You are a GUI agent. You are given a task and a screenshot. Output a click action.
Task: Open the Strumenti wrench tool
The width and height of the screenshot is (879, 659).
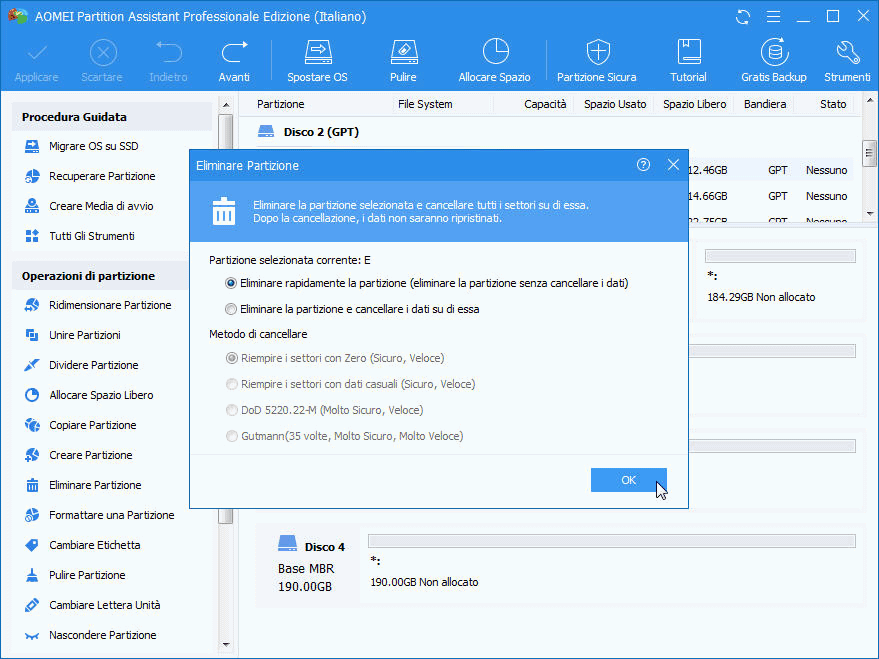point(847,61)
